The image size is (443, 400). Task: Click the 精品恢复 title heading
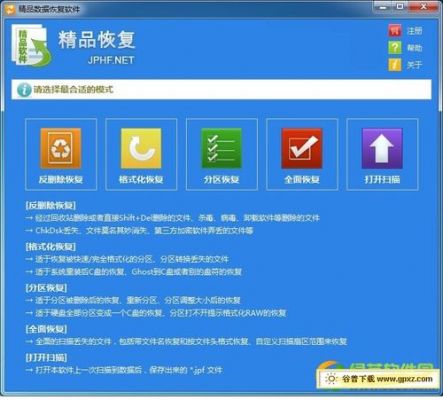click(97, 40)
